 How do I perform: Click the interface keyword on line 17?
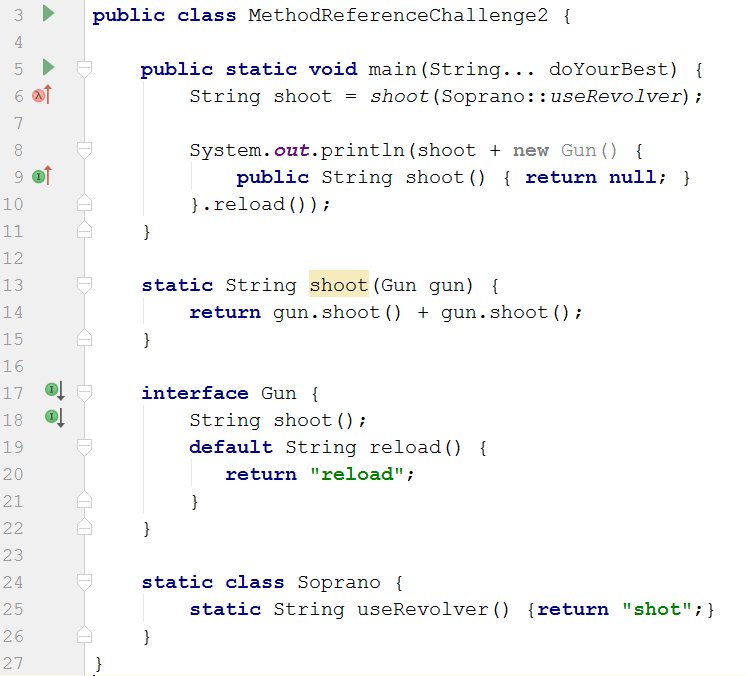click(195, 393)
